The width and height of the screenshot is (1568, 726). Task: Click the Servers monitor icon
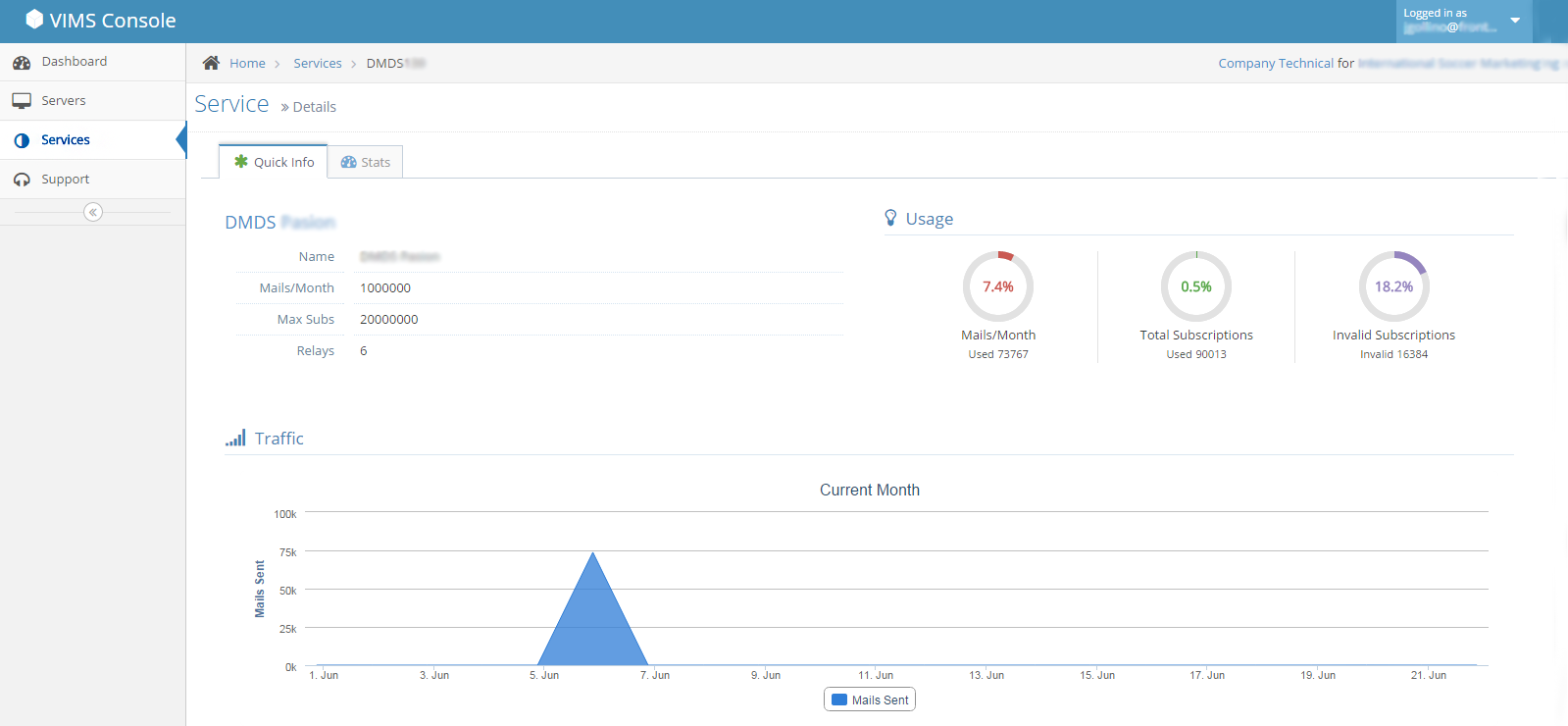22,101
